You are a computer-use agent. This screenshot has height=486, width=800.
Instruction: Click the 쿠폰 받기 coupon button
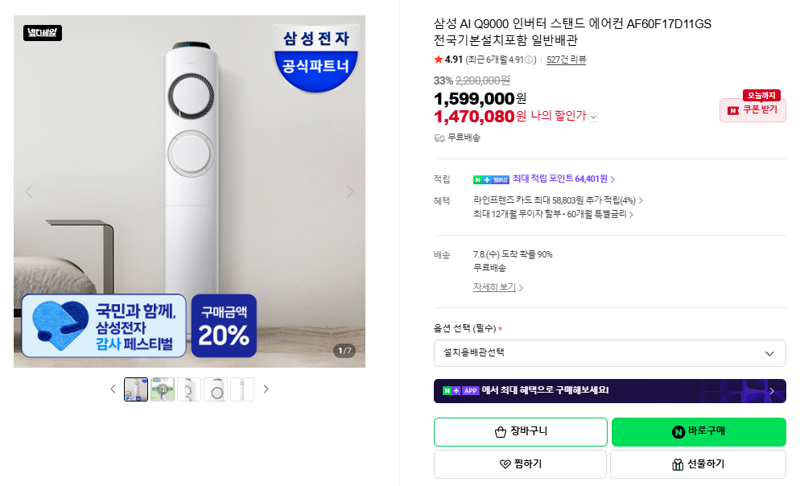753,110
